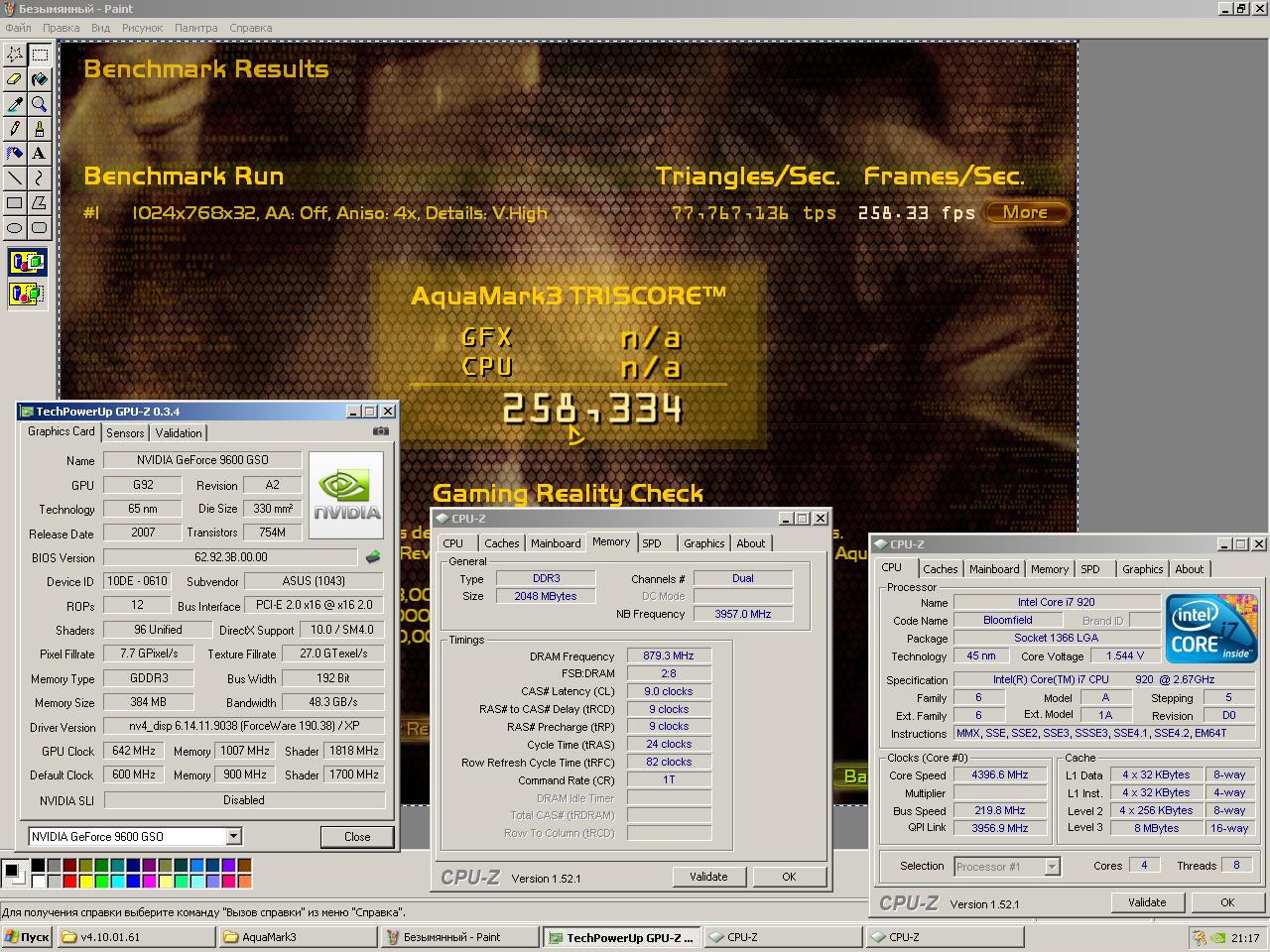This screenshot has width=1270, height=952.
Task: Activate the Pick Color eyedropper tool
Action: (15, 104)
